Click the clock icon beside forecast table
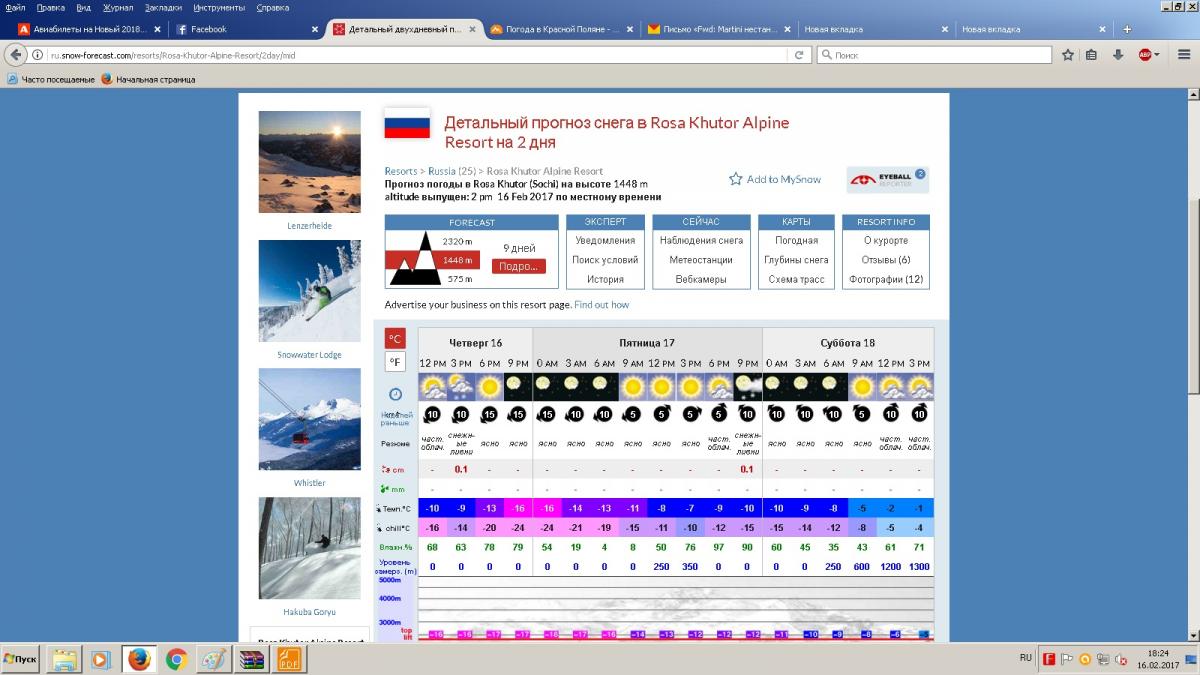The height and width of the screenshot is (675, 1200). tap(395, 394)
